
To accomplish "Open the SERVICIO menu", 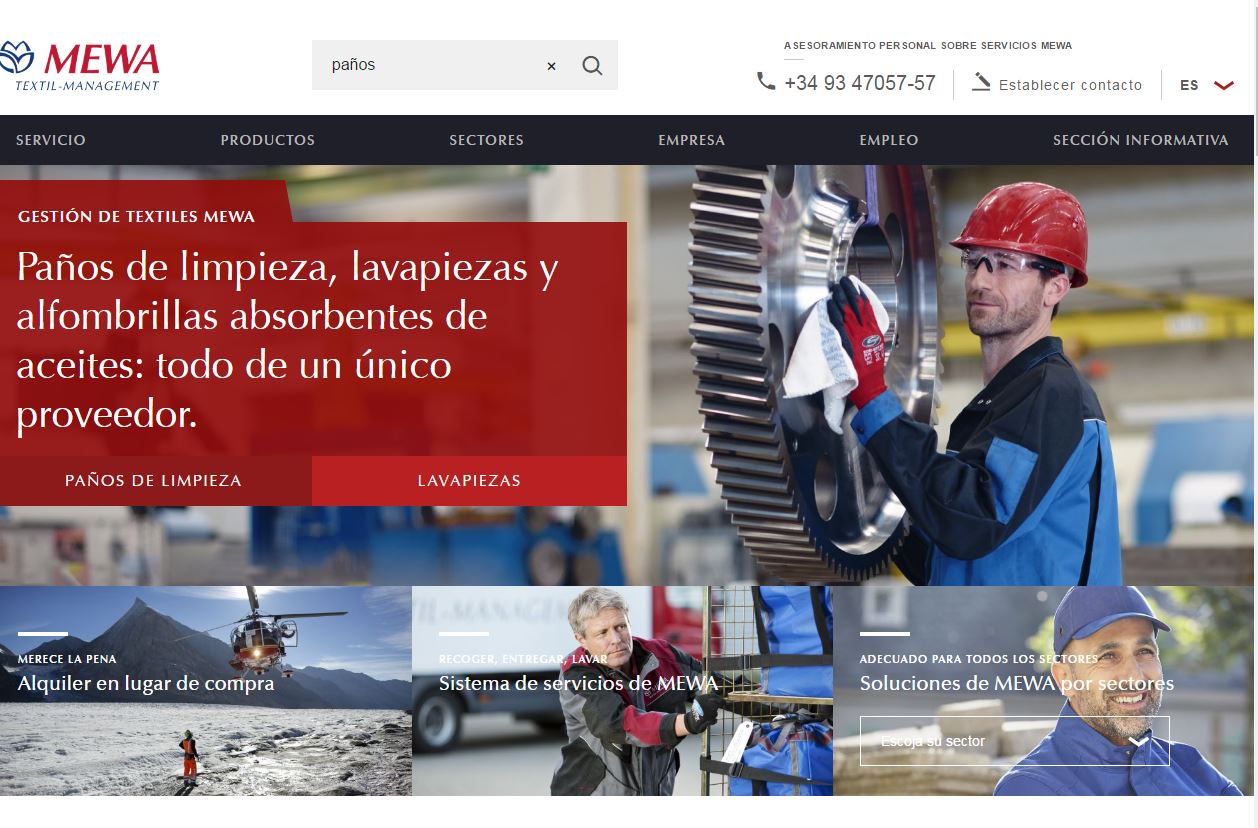I will 51,140.
